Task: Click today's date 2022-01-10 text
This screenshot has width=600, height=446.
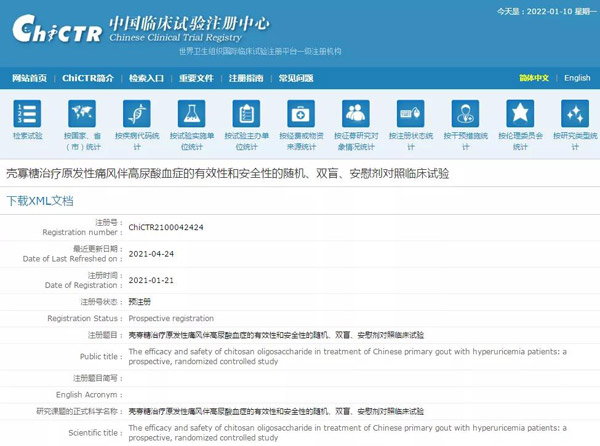Action: point(549,11)
